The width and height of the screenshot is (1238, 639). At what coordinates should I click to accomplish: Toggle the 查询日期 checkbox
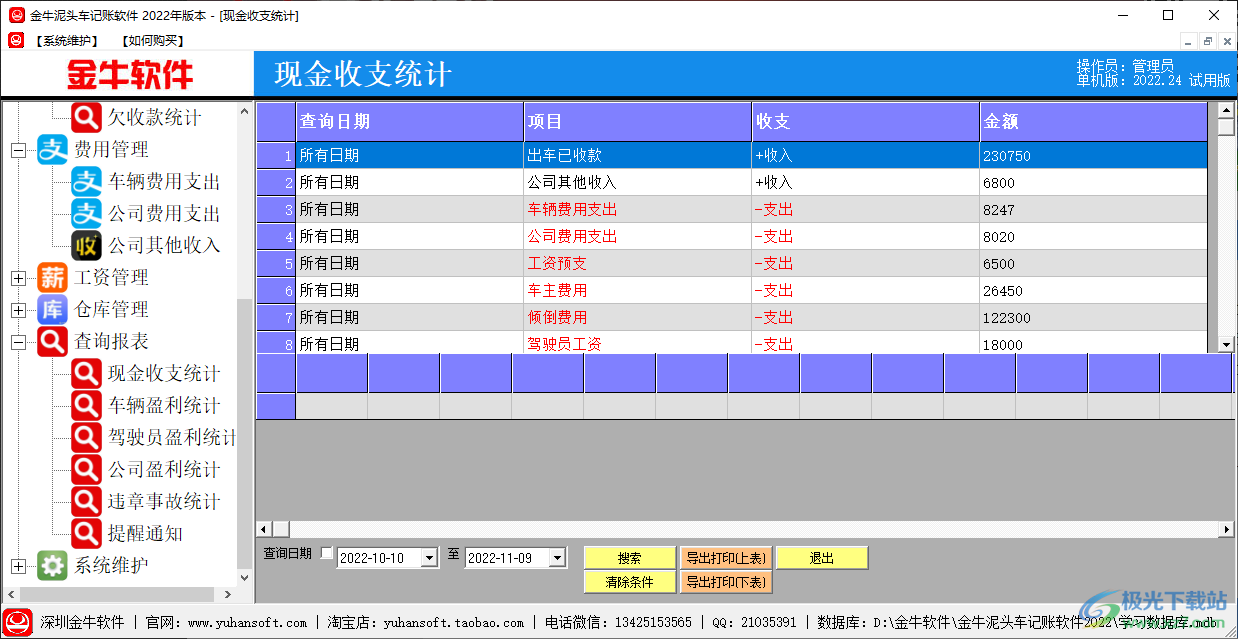327,554
